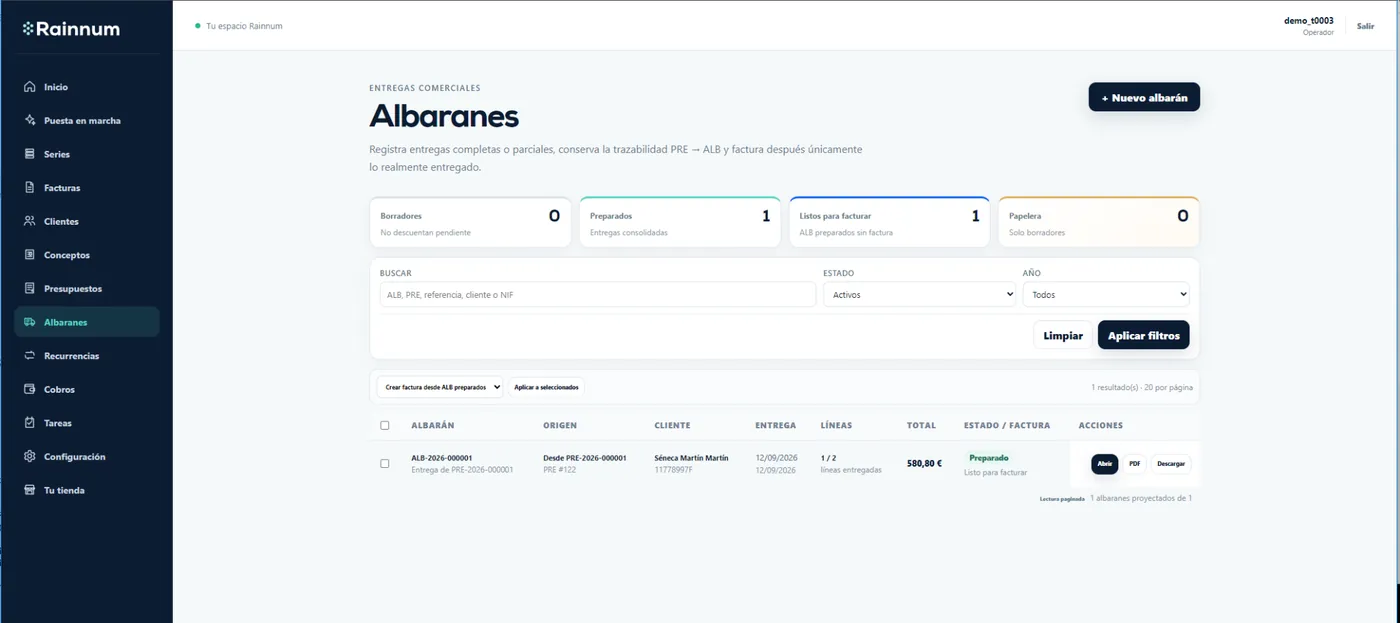
Task: Navigate to Presupuestos
Action: tap(86, 289)
